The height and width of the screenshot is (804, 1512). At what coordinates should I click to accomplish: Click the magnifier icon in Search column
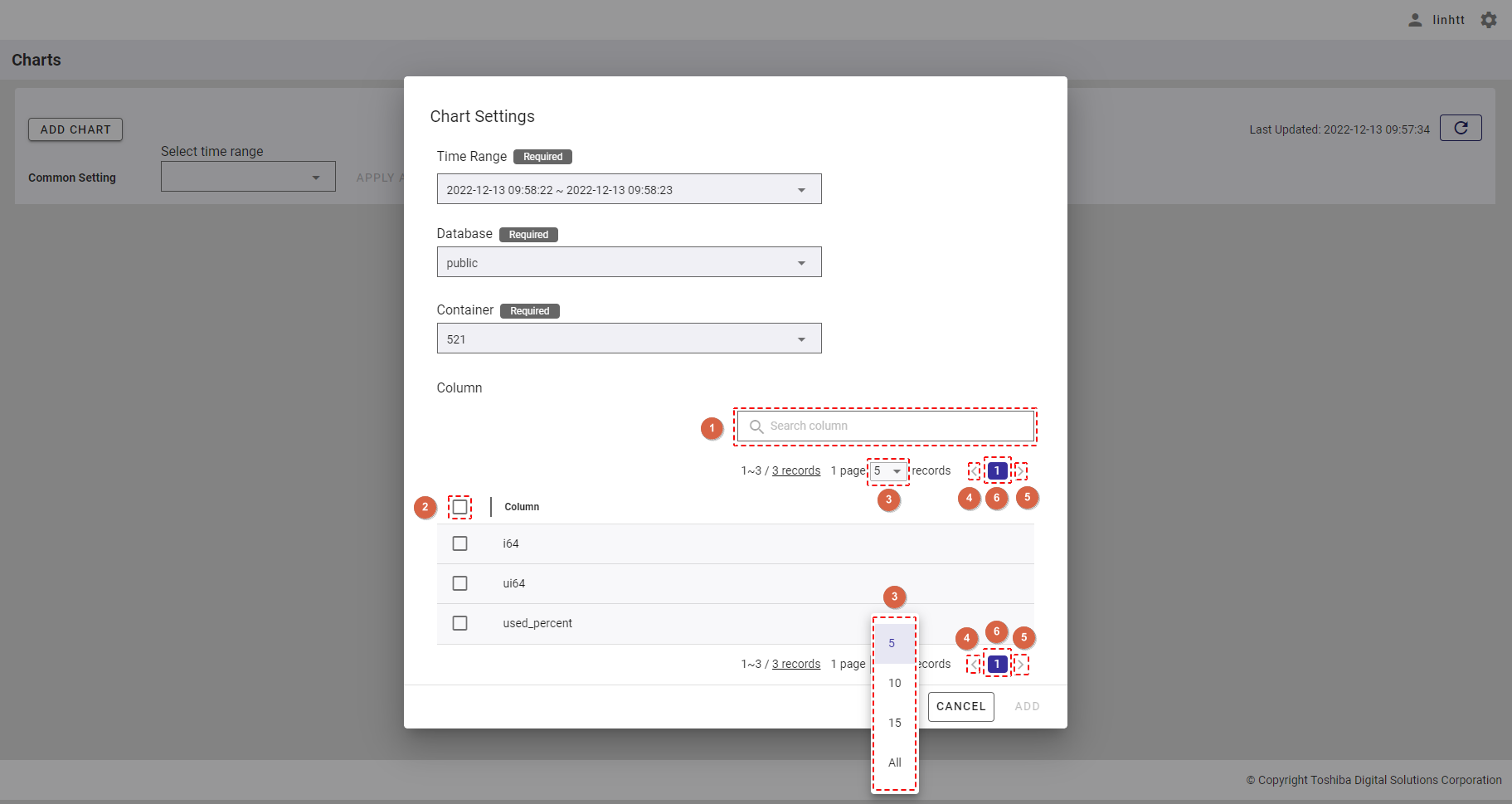pyautogui.click(x=756, y=426)
